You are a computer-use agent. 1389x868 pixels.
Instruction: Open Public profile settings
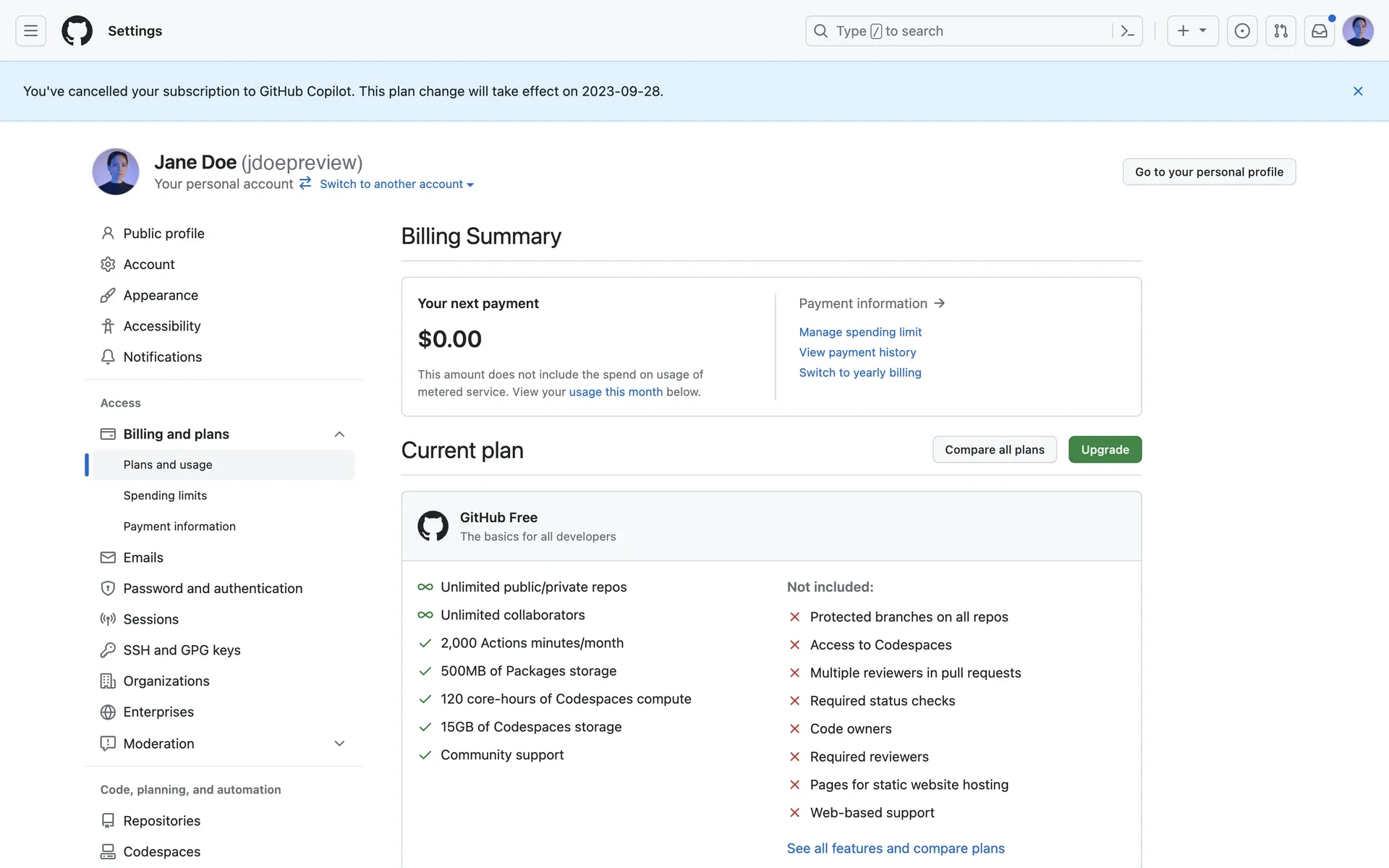coord(224,234)
